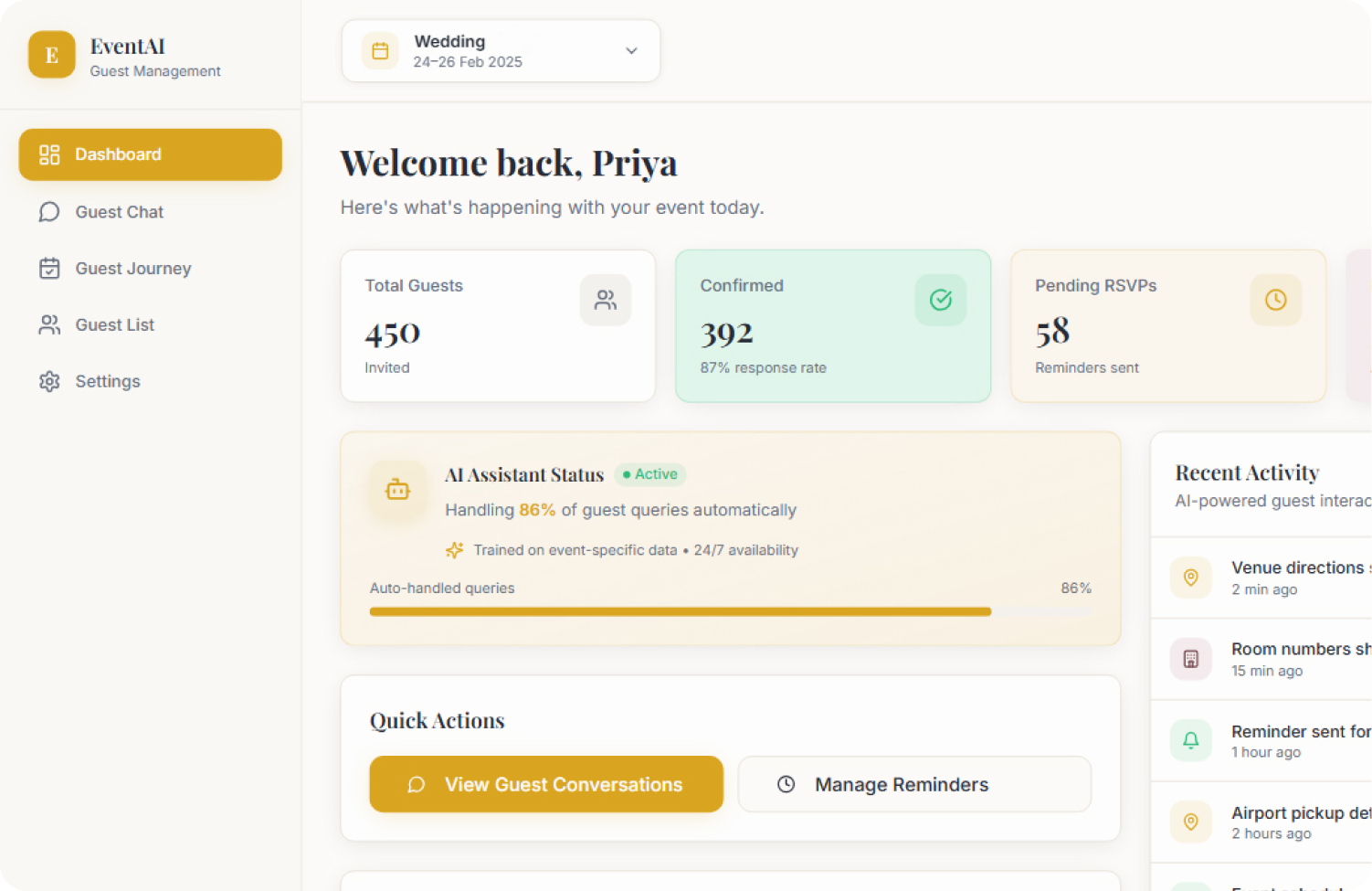Open Settings from the sidebar

pos(107,382)
